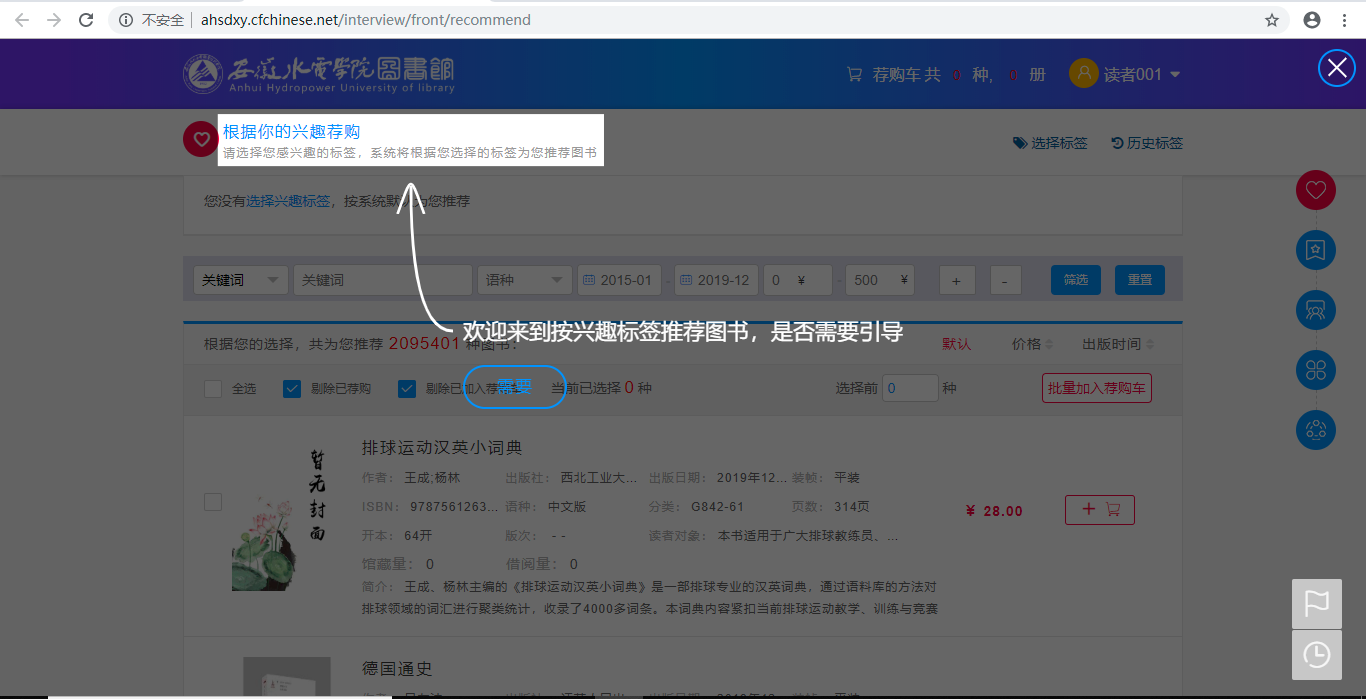
Task: Click the clock history icon at bottom right
Action: pyautogui.click(x=1316, y=655)
